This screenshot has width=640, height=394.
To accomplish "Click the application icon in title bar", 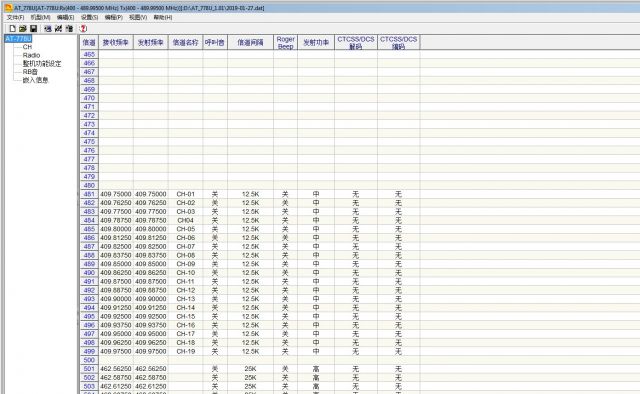I will point(8,8).
